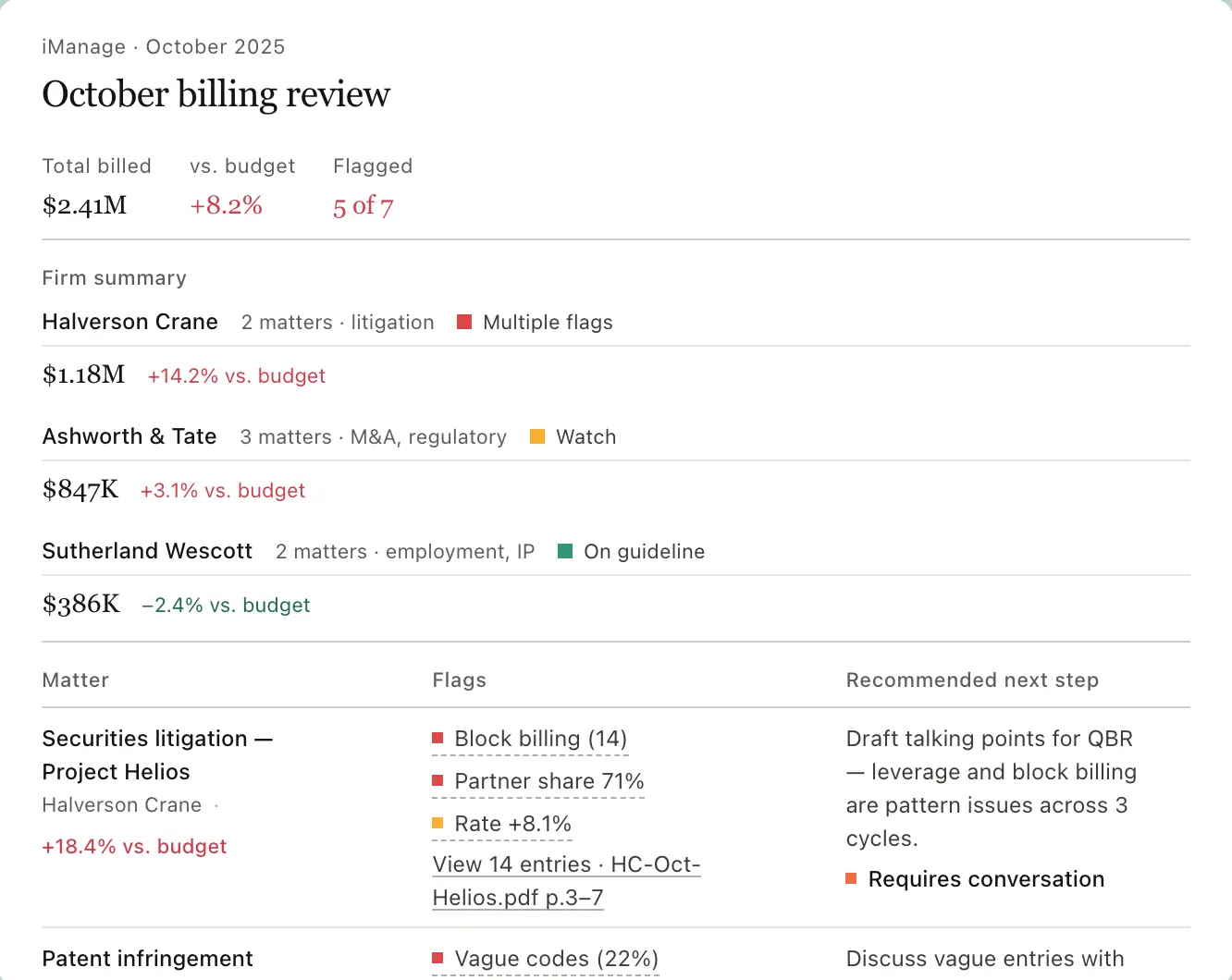The height and width of the screenshot is (980, 1232).
Task: Click 2 matters · litigation text
Action: point(338,323)
